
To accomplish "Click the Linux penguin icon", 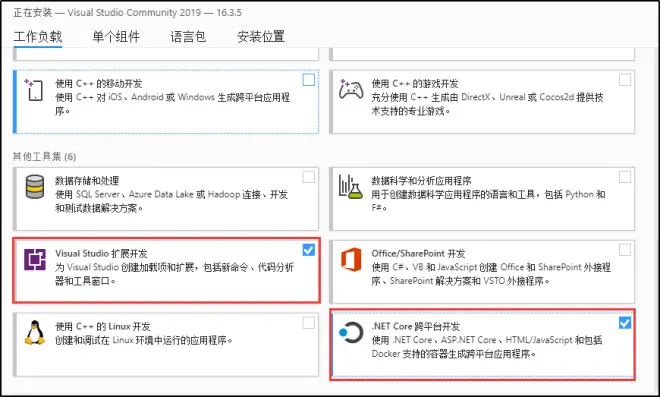I will pos(35,333).
